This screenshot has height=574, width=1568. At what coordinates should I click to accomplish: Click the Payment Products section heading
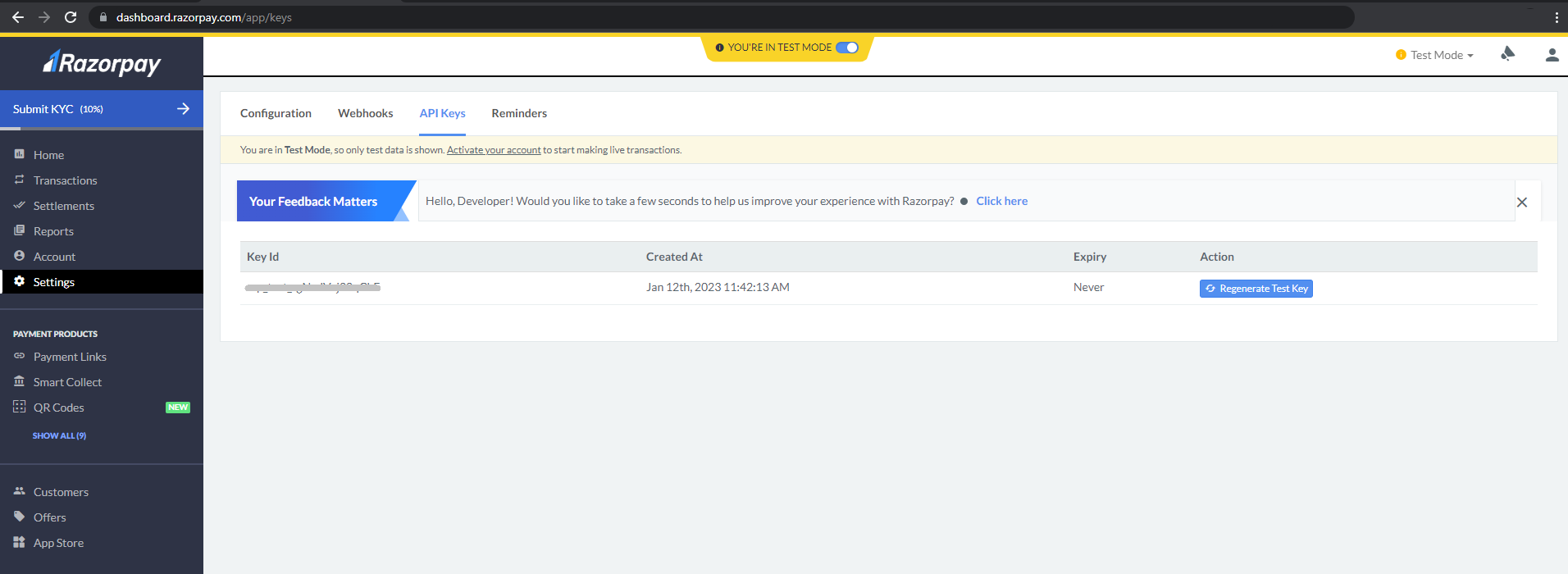coord(55,334)
